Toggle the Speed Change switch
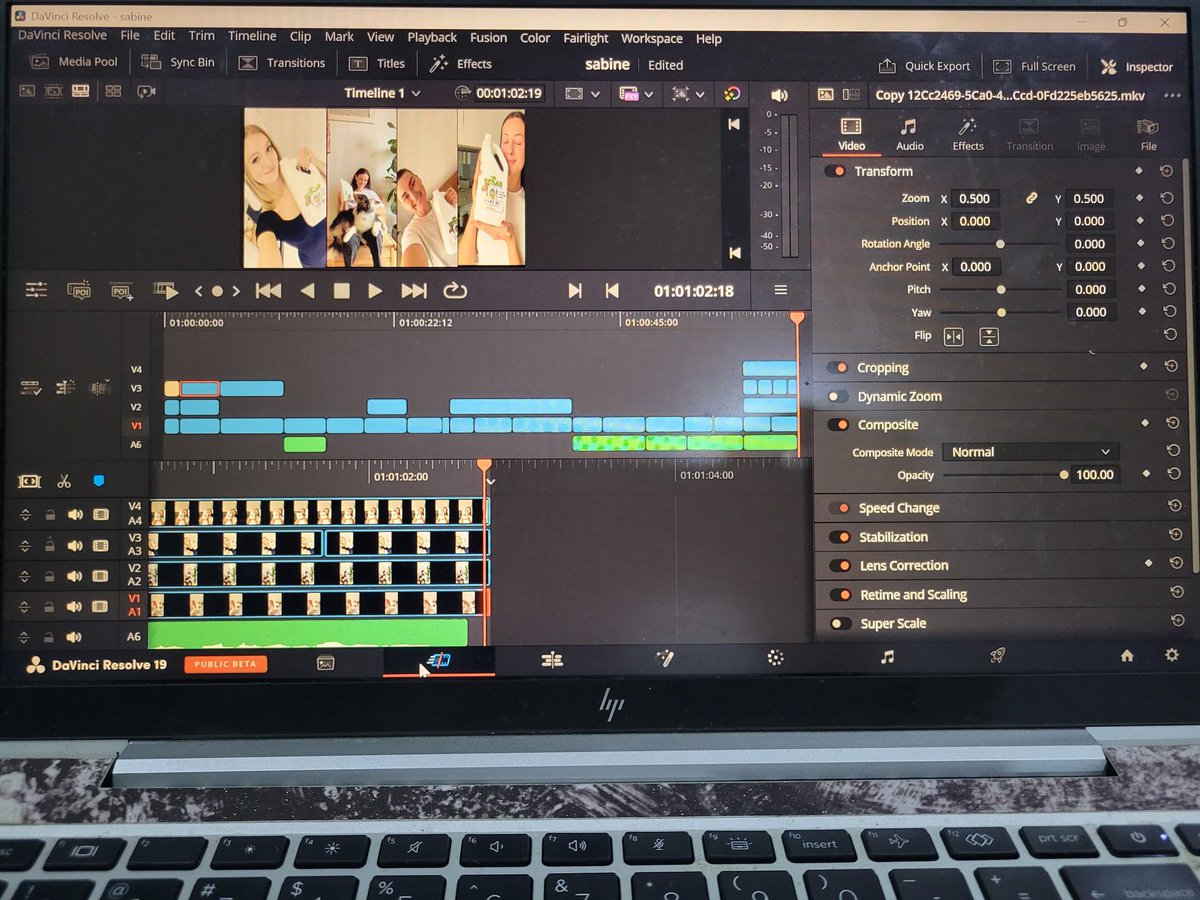This screenshot has width=1200, height=900. coord(840,508)
